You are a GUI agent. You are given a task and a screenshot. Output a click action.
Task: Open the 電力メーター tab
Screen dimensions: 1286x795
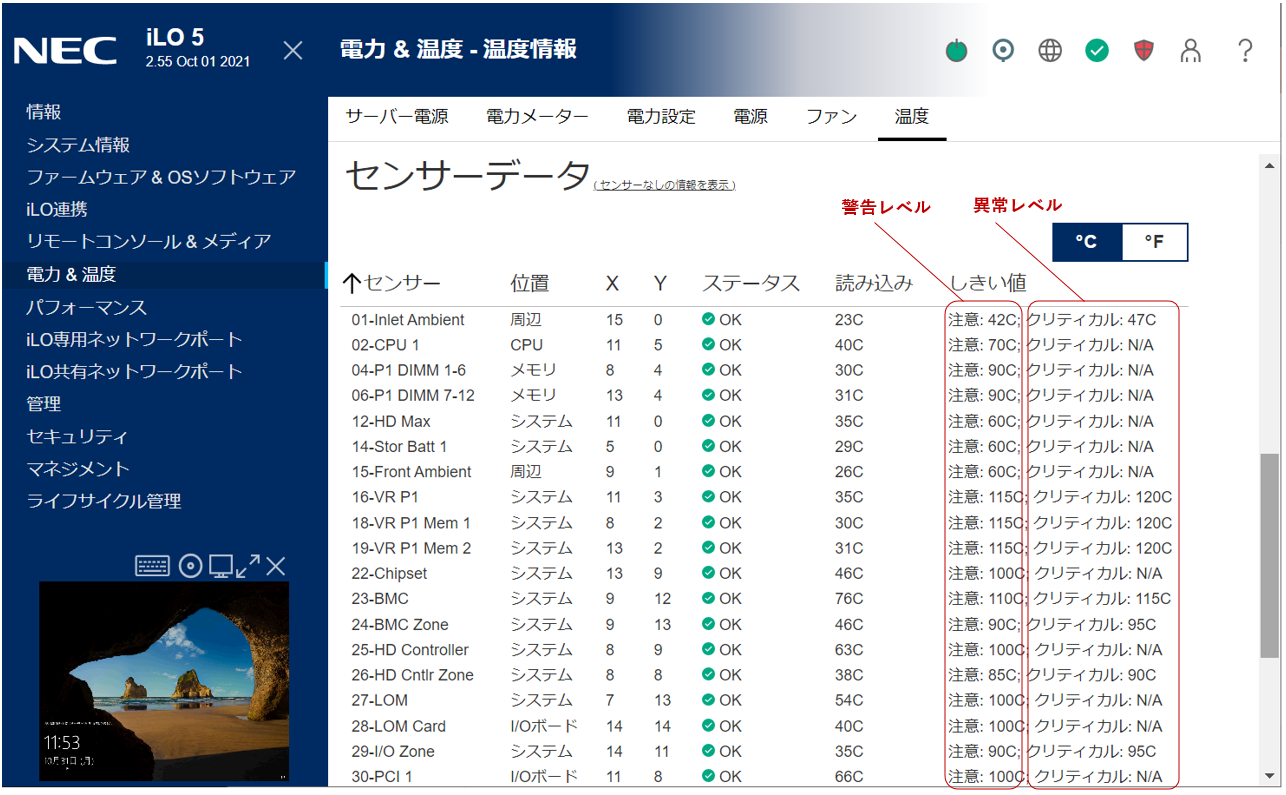(537, 117)
